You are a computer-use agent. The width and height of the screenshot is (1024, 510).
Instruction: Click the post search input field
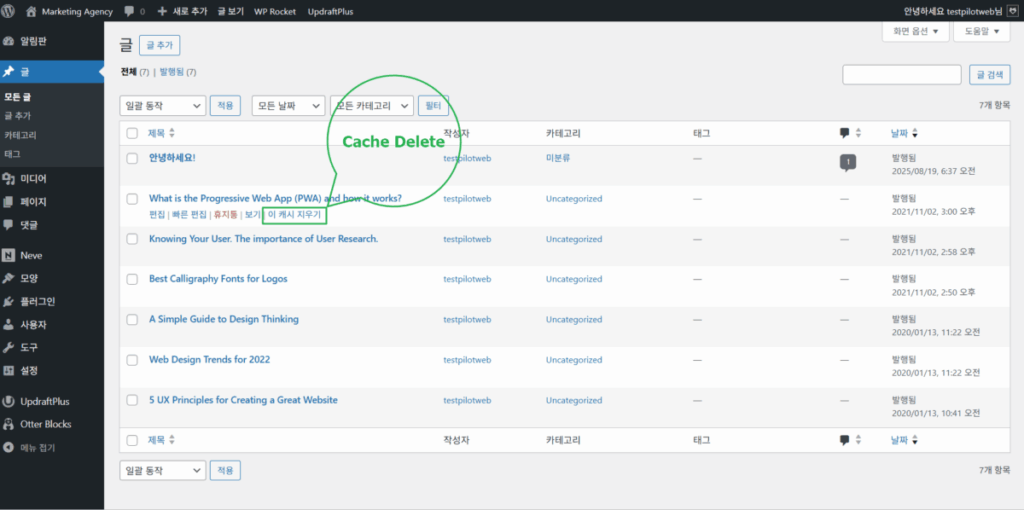901,75
